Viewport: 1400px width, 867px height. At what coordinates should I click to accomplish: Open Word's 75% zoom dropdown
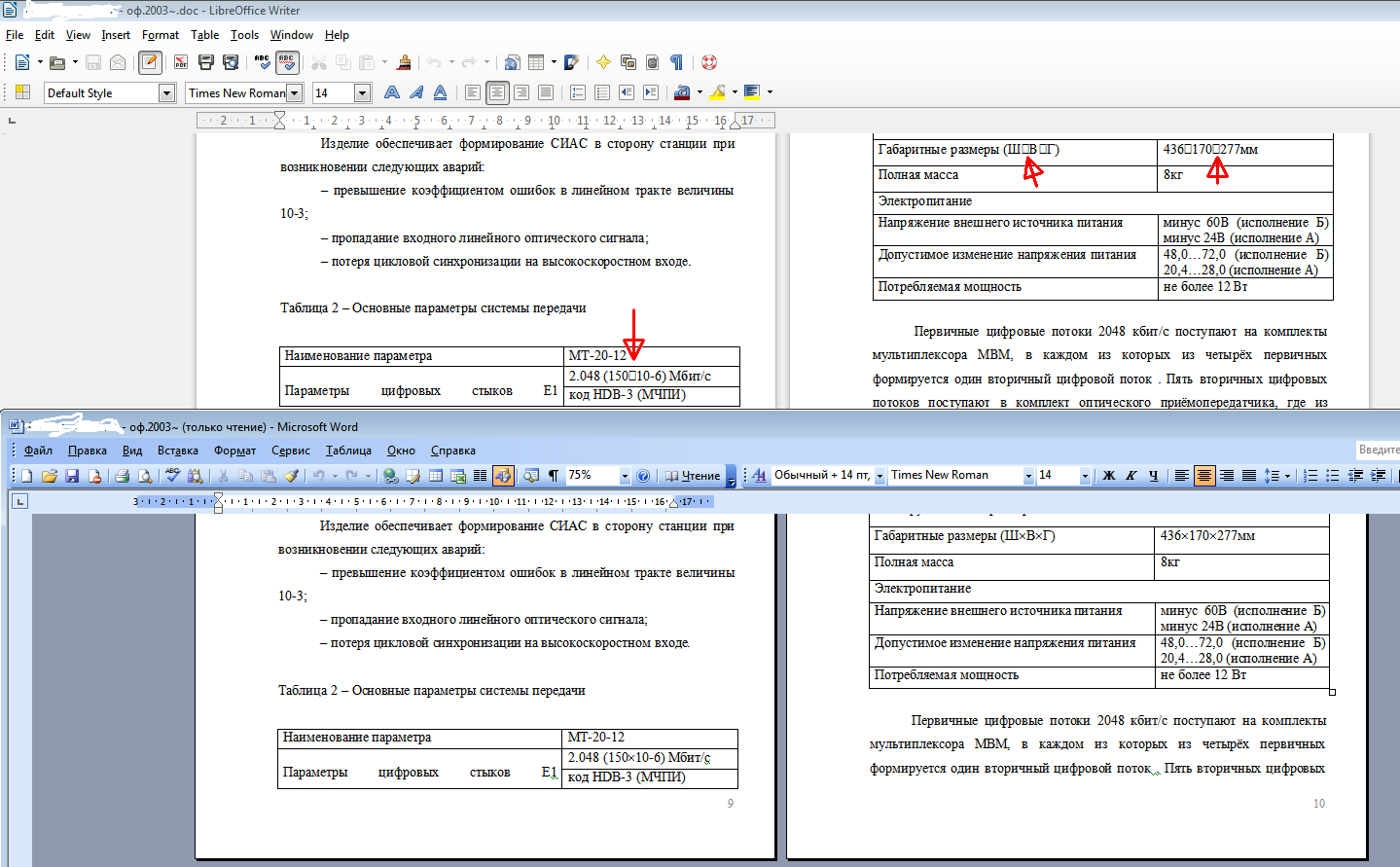click(625, 476)
